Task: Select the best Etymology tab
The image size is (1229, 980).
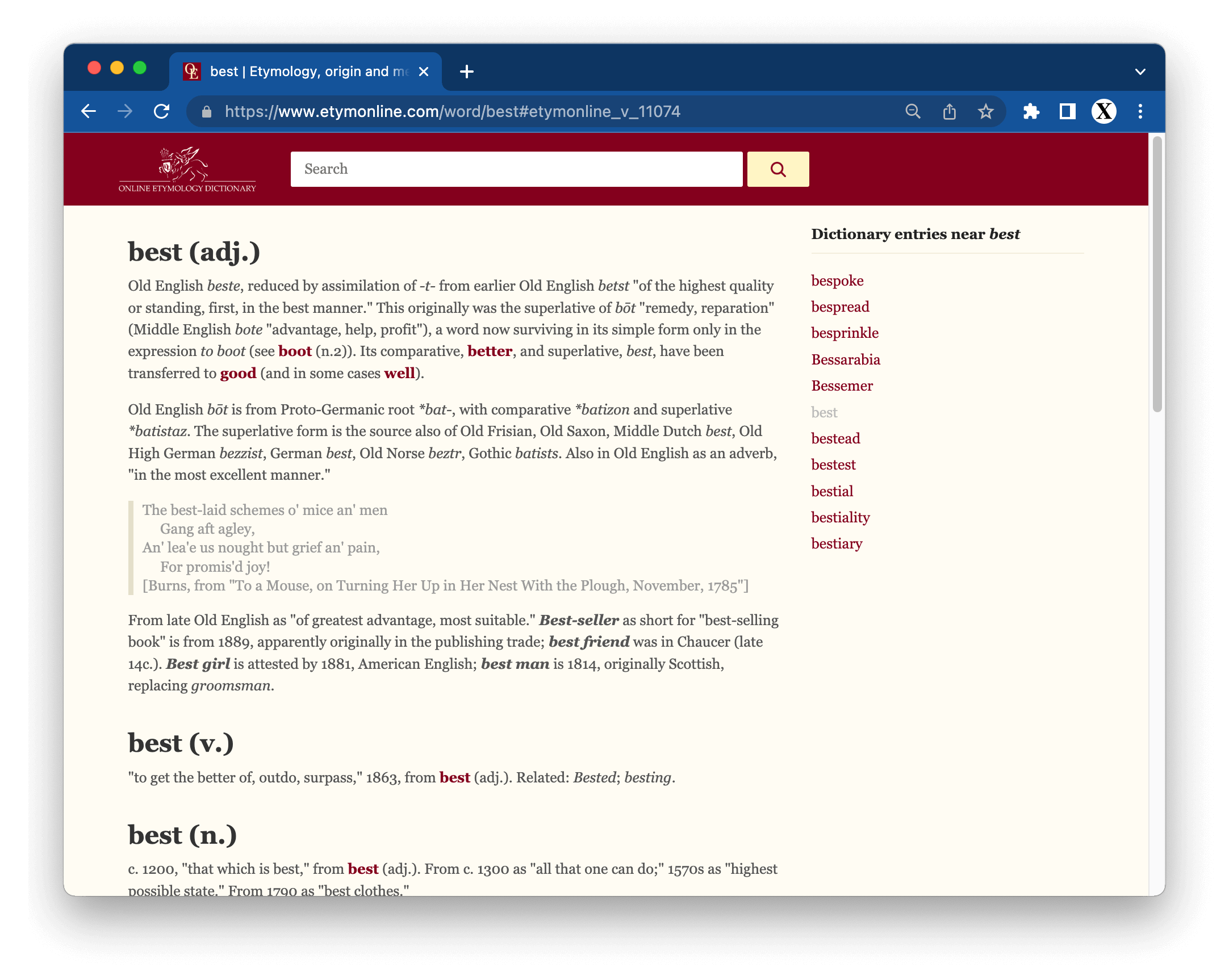Action: pyautogui.click(x=306, y=72)
